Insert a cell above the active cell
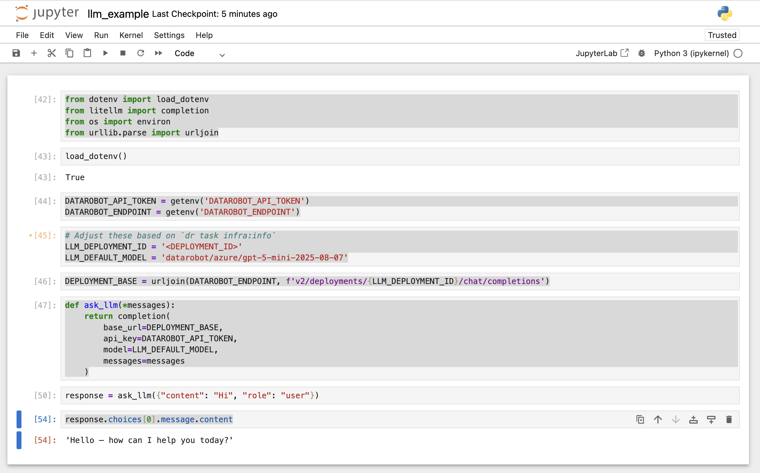Image resolution: width=760 pixels, height=473 pixels. (693, 420)
